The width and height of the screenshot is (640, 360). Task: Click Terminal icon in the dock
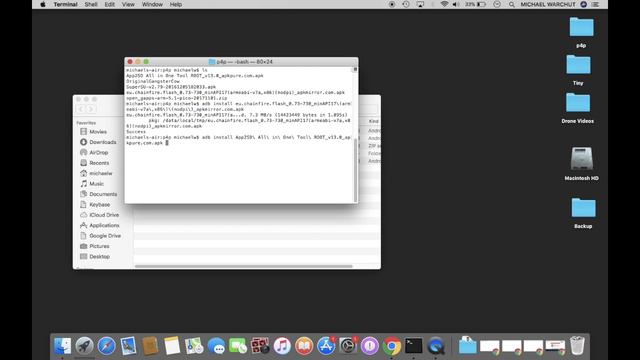[x=413, y=346]
